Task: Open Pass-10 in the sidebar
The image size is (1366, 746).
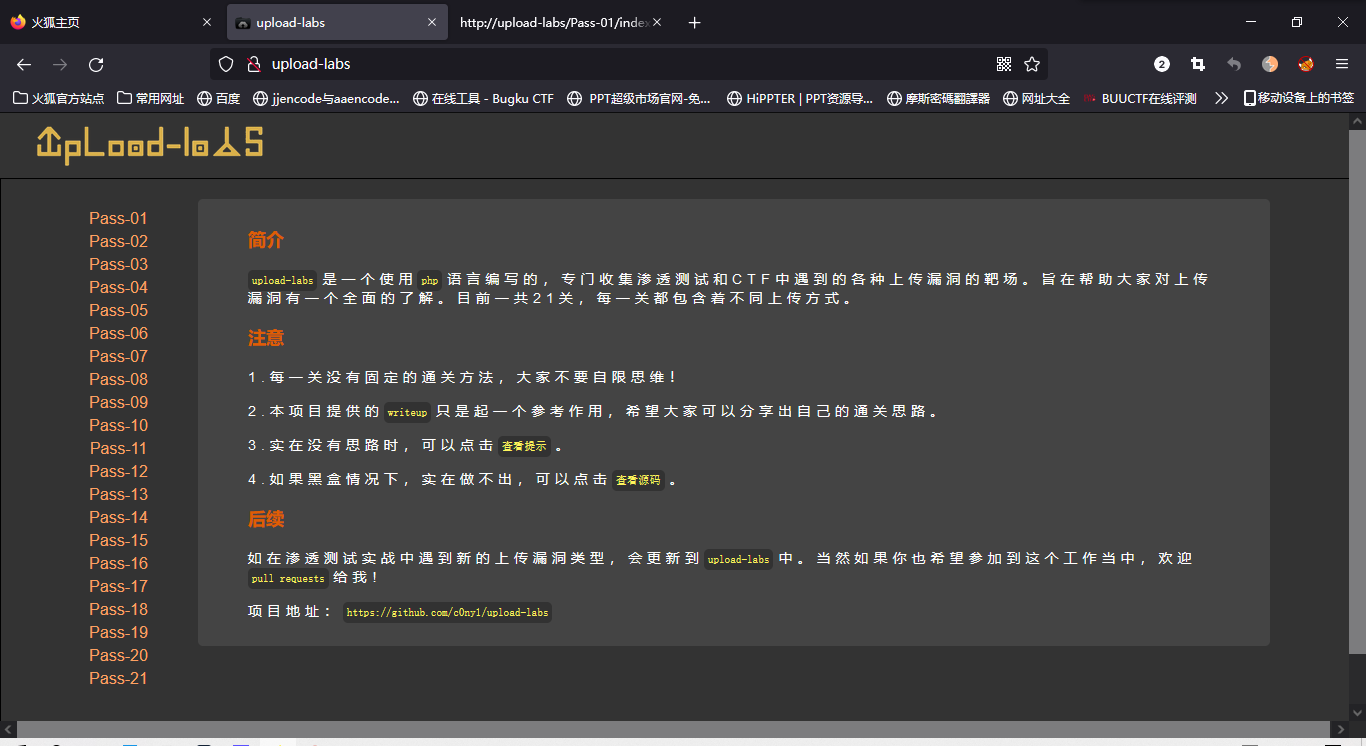Action: coord(118,425)
